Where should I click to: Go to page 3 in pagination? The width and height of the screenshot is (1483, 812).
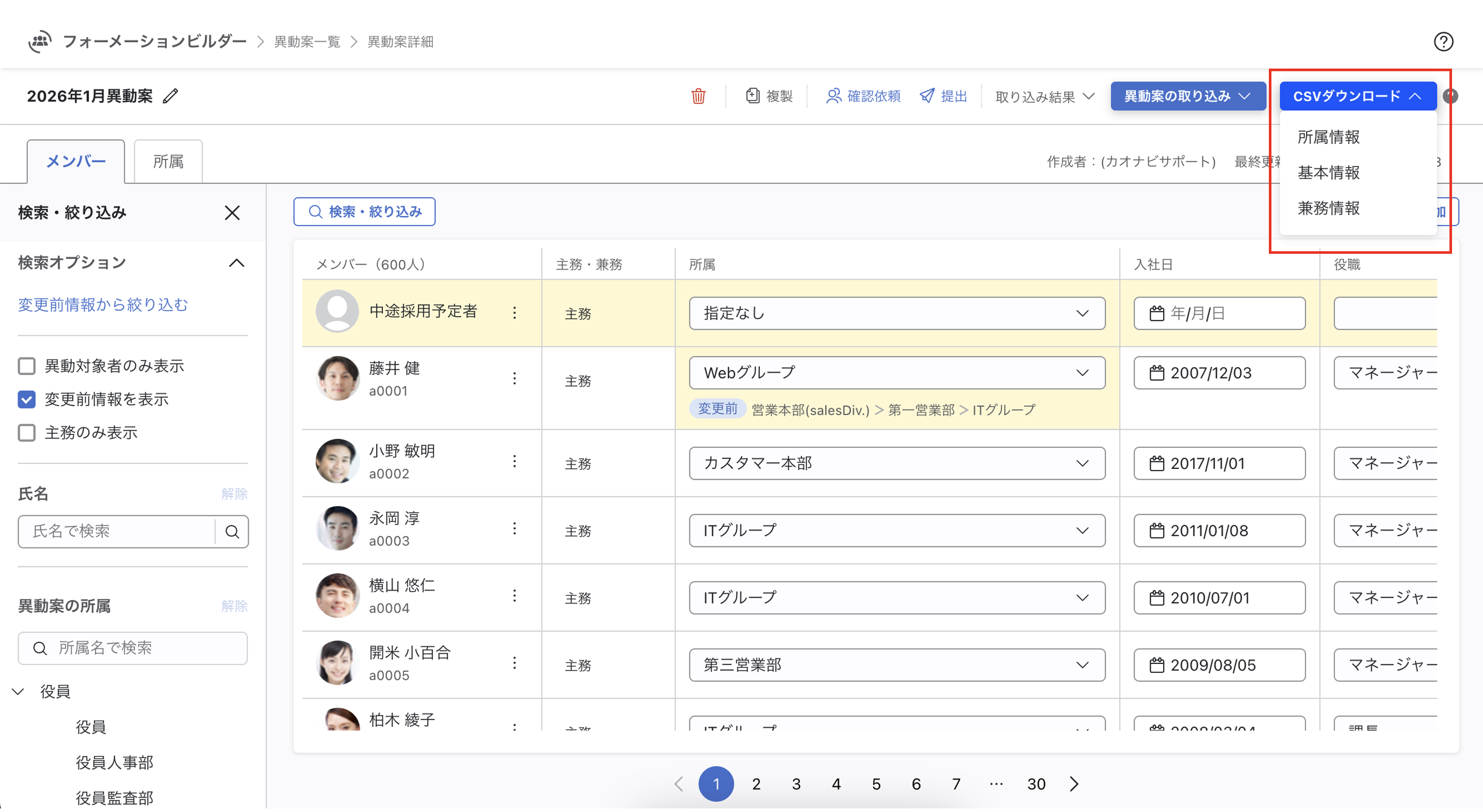[796, 784]
